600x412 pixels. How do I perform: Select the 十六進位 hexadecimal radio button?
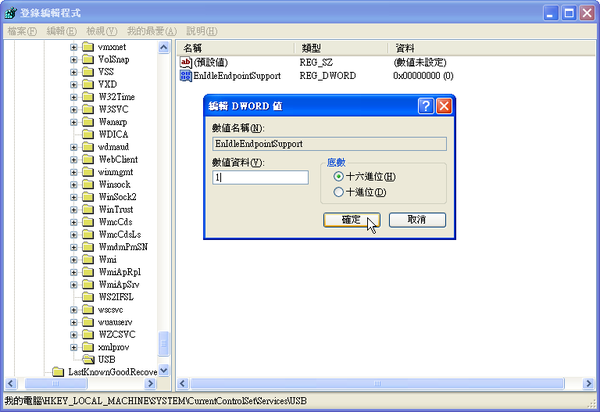(x=338, y=176)
